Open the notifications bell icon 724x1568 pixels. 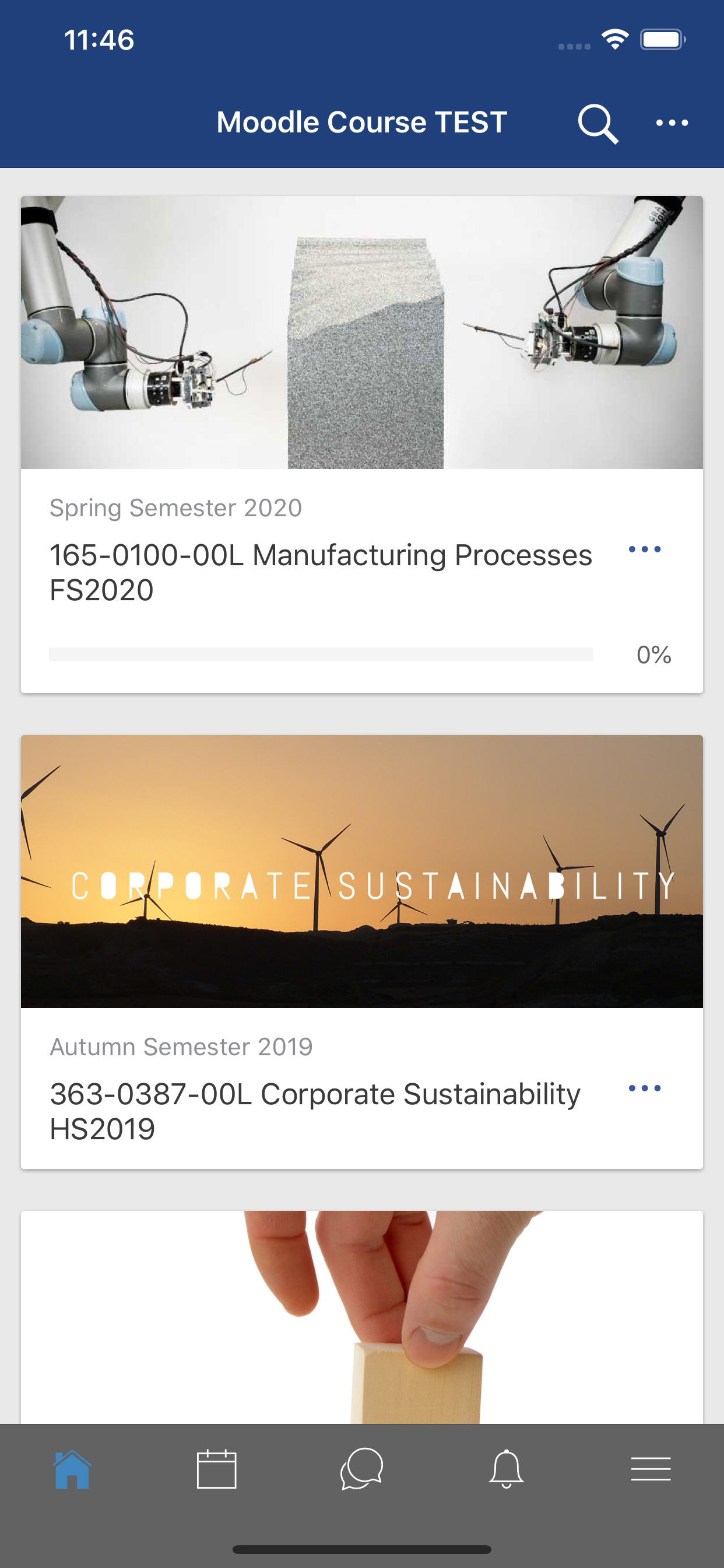tap(506, 1469)
